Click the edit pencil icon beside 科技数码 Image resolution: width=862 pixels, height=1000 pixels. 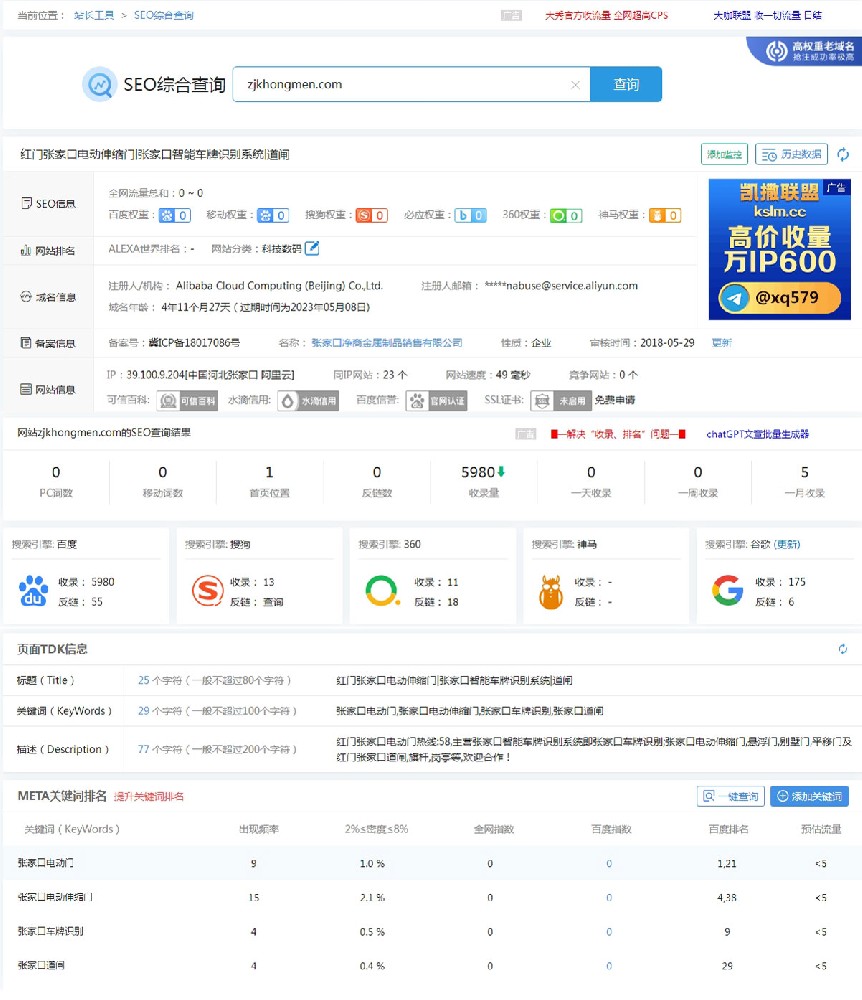pos(310,247)
